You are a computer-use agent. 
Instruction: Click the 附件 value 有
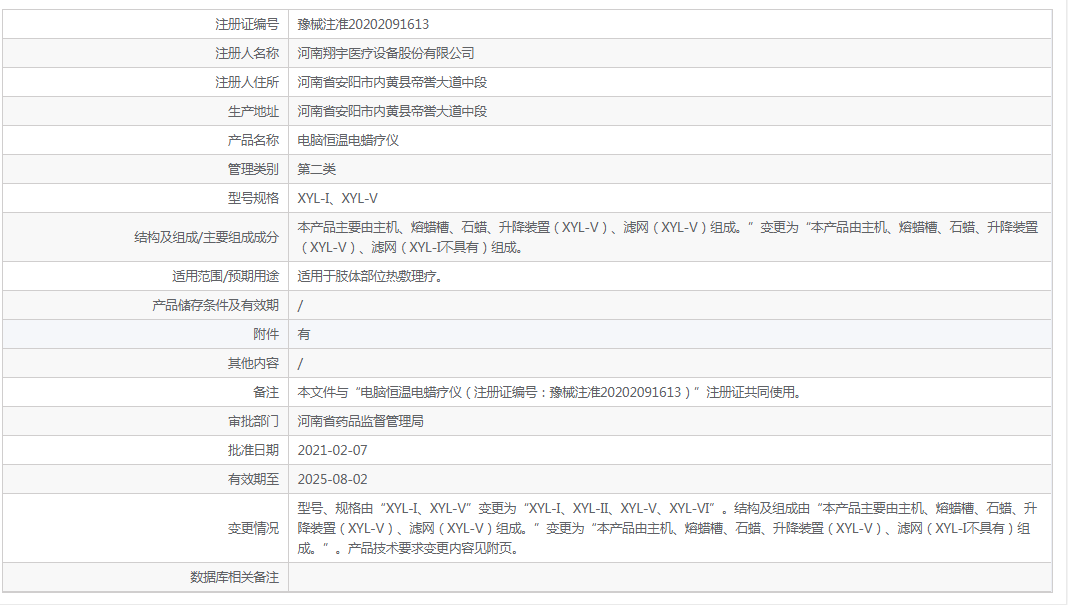pyautogui.click(x=300, y=334)
